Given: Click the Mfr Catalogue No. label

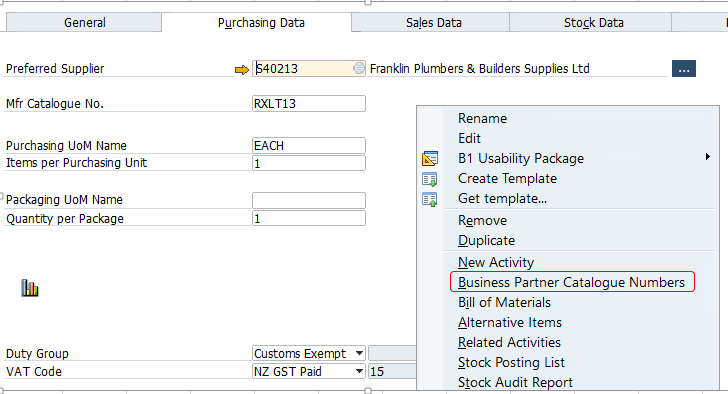Looking at the screenshot, I should tap(55, 103).
